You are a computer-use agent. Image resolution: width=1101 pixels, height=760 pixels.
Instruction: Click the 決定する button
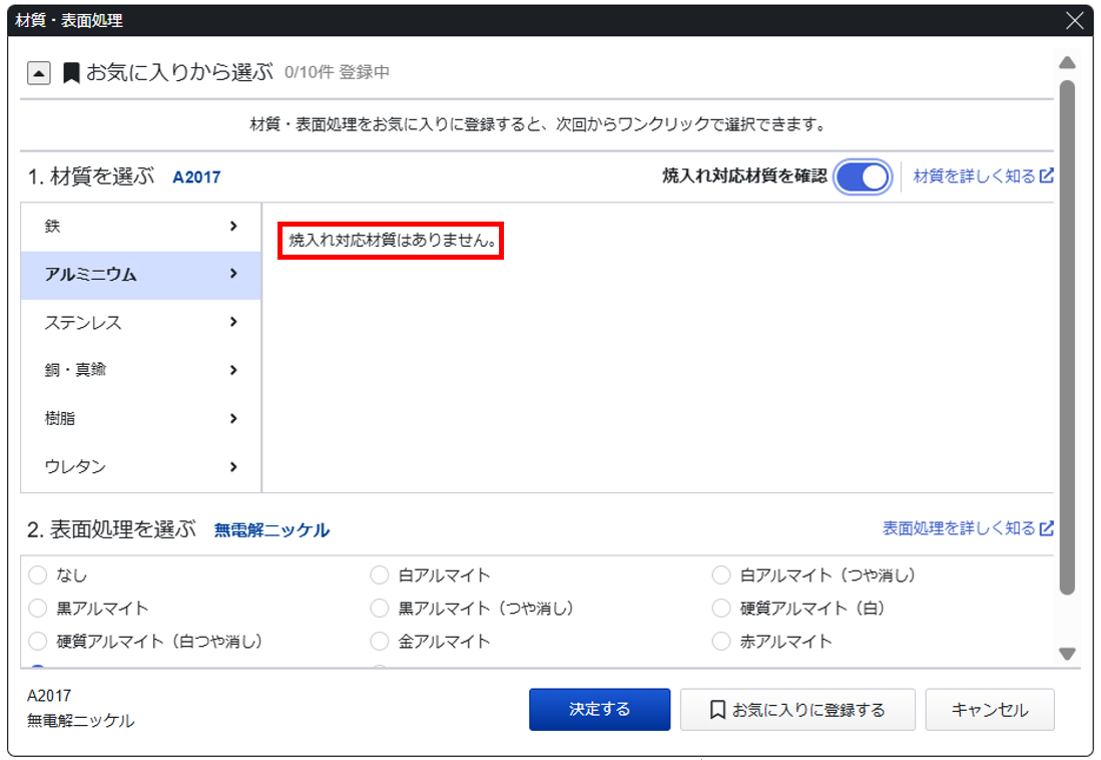click(x=600, y=709)
